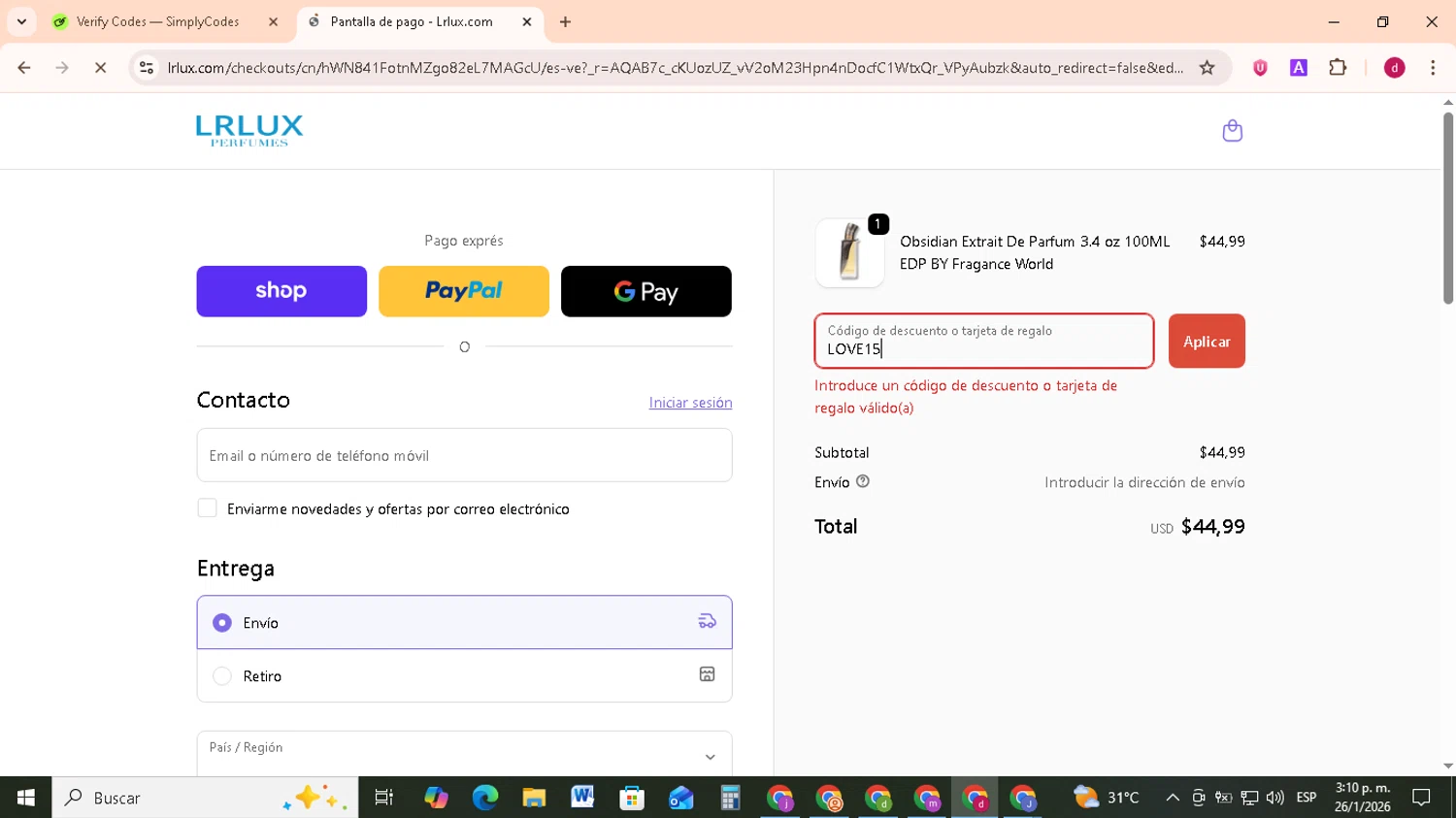Open the shopping bag cart icon
1456x818 pixels.
(1232, 131)
